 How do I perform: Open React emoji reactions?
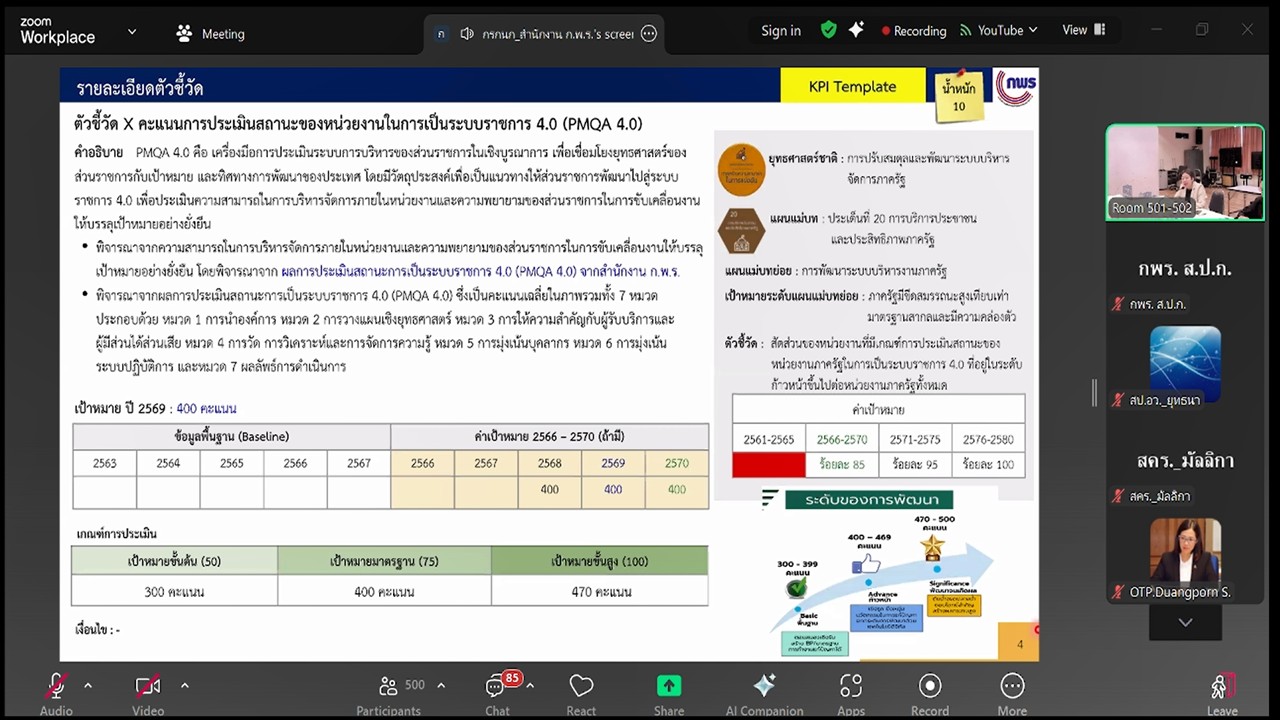(x=581, y=692)
